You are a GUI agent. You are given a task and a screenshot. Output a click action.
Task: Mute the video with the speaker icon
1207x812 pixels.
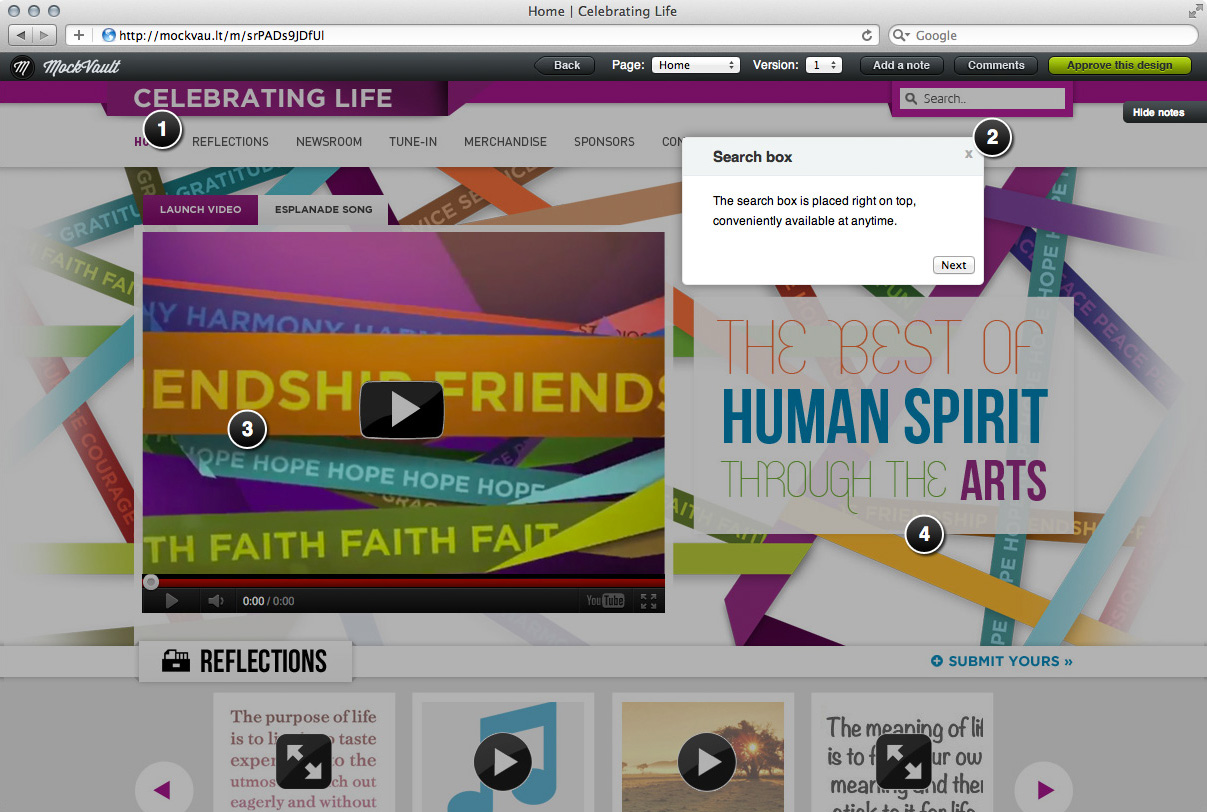coord(215,600)
